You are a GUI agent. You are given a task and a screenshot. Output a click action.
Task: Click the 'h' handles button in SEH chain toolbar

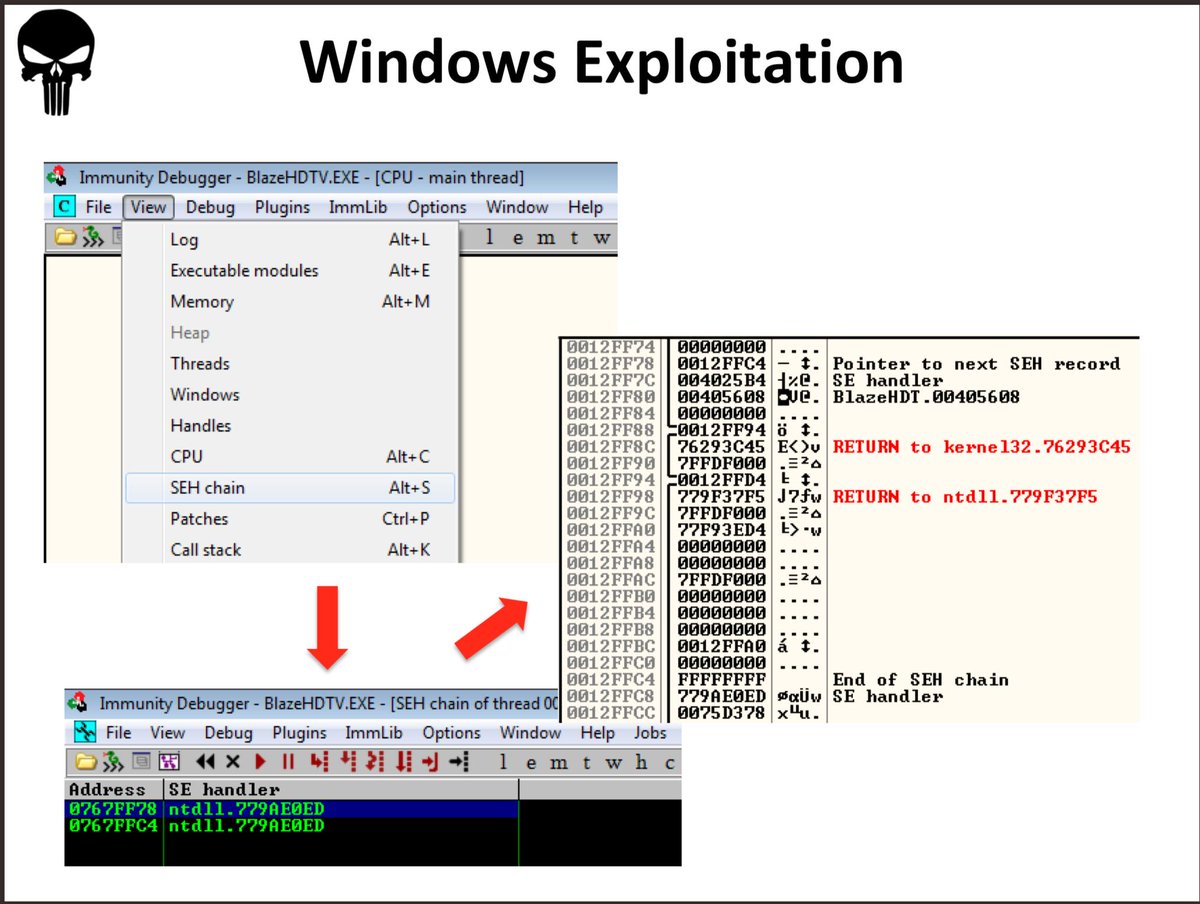pyautogui.click(x=641, y=762)
